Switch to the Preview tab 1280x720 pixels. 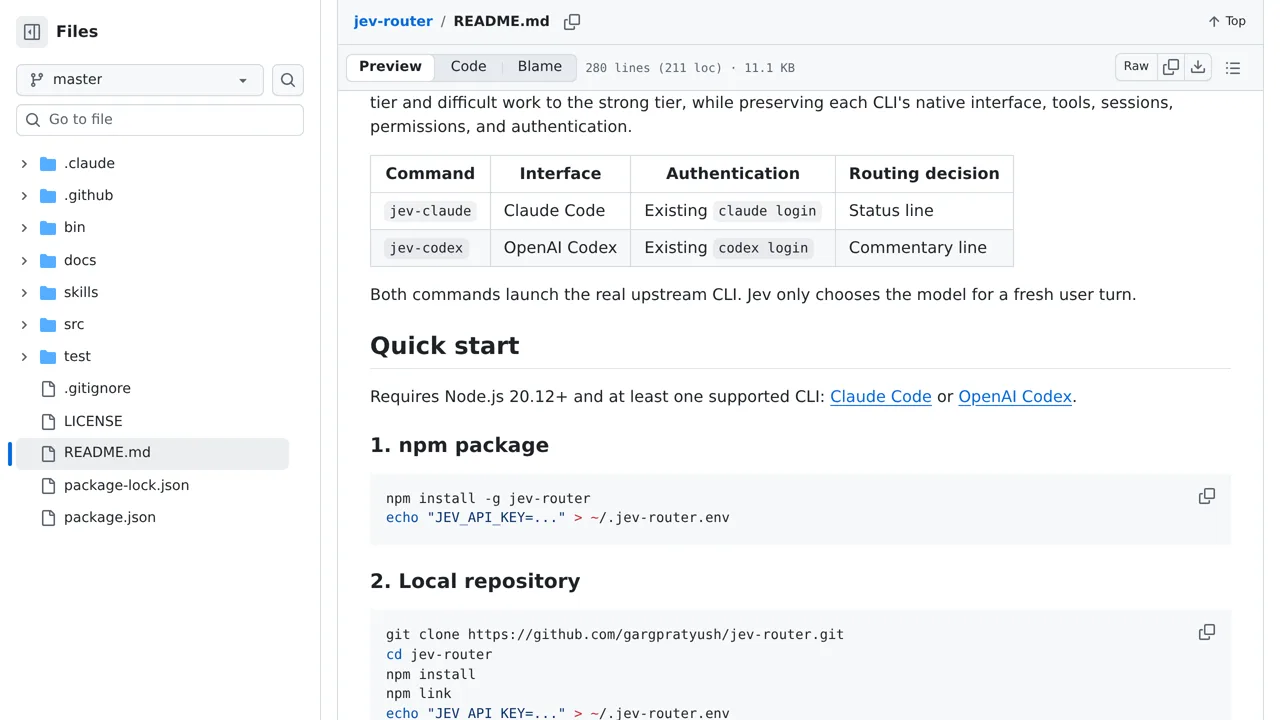[390, 67]
